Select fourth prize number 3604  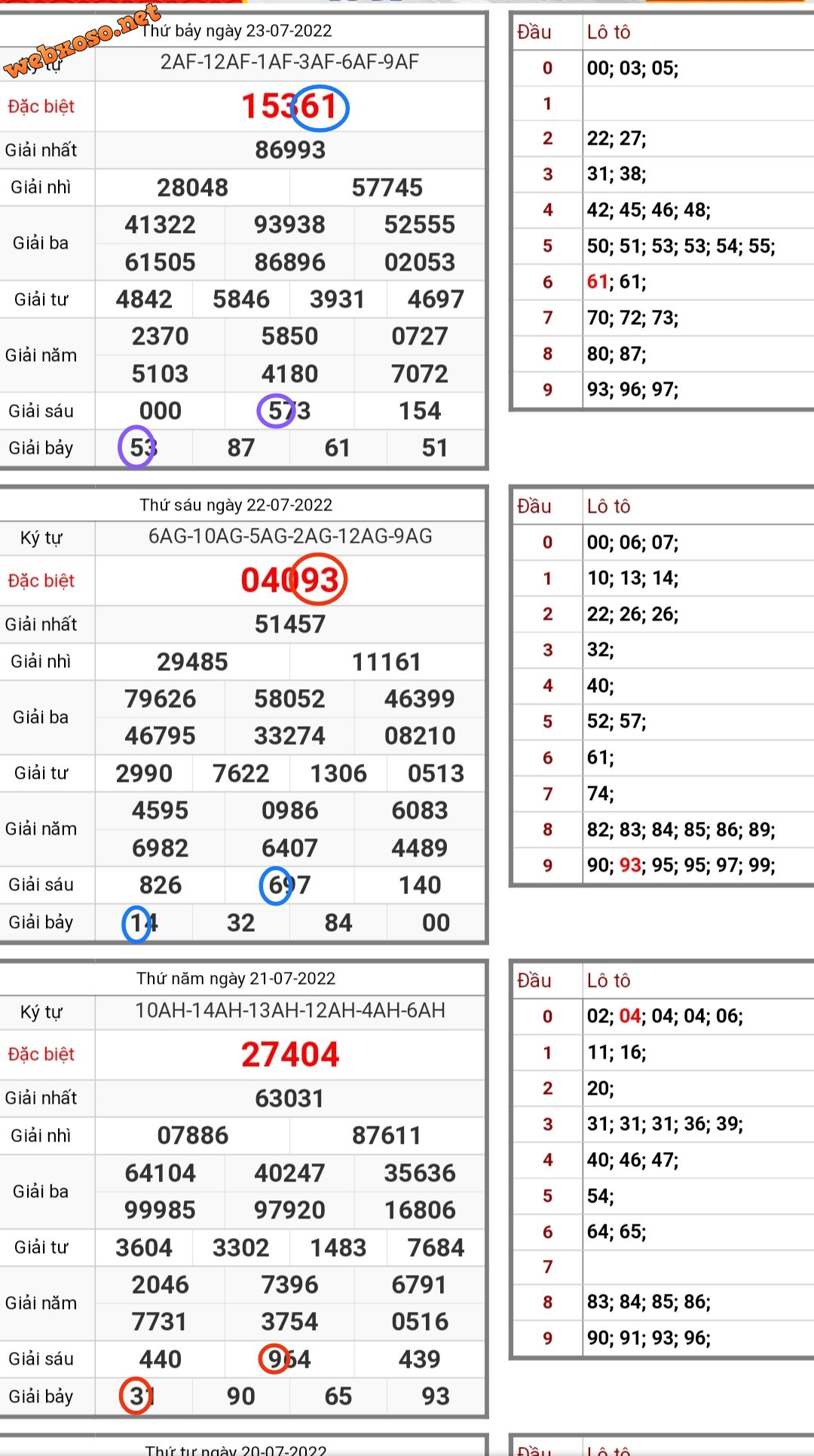point(144,1248)
